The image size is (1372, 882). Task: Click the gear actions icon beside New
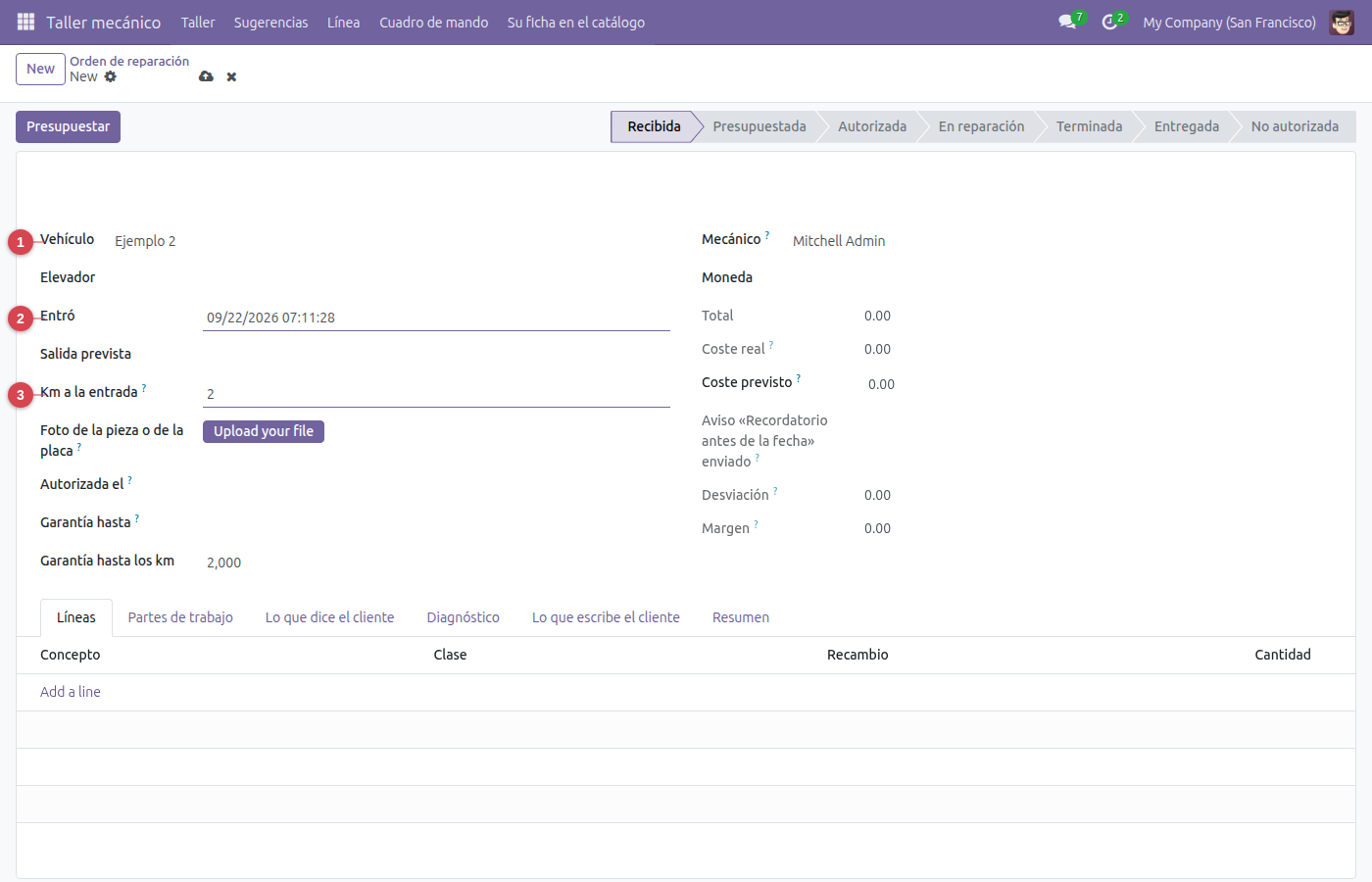pyautogui.click(x=111, y=76)
